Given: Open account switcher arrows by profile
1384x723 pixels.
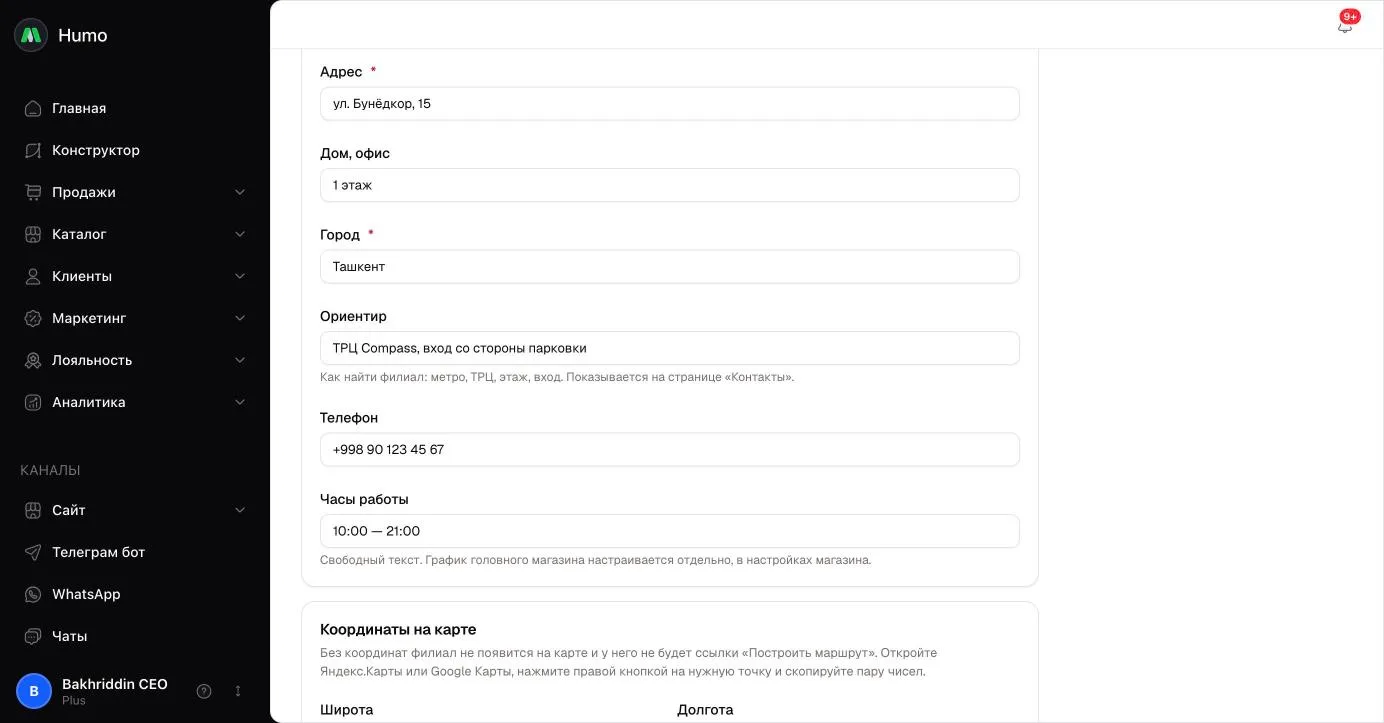Looking at the screenshot, I should [238, 691].
